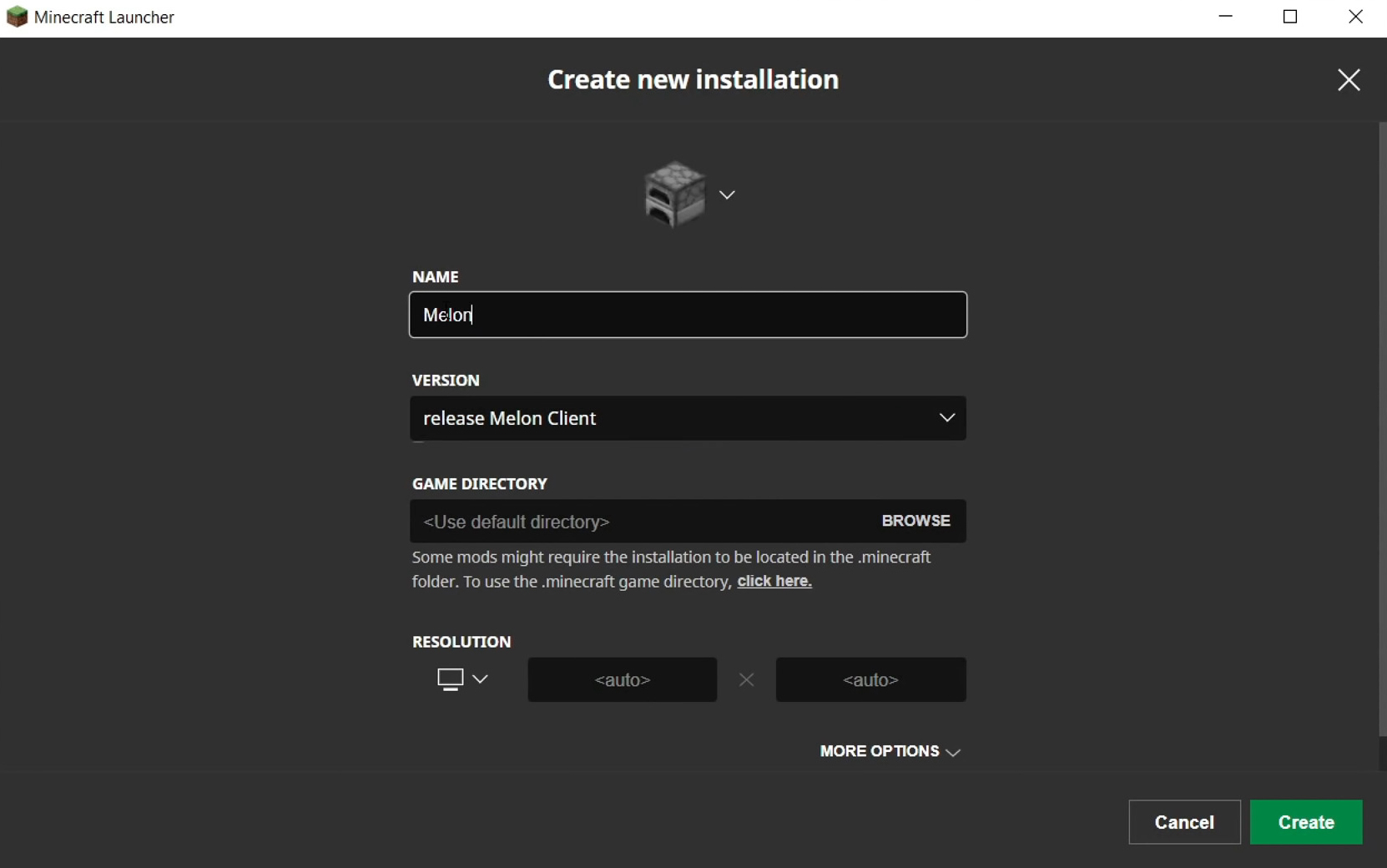Screen dimensions: 1387x868
Task: Maximize the Minecraft Launcher window
Action: 1290,18
